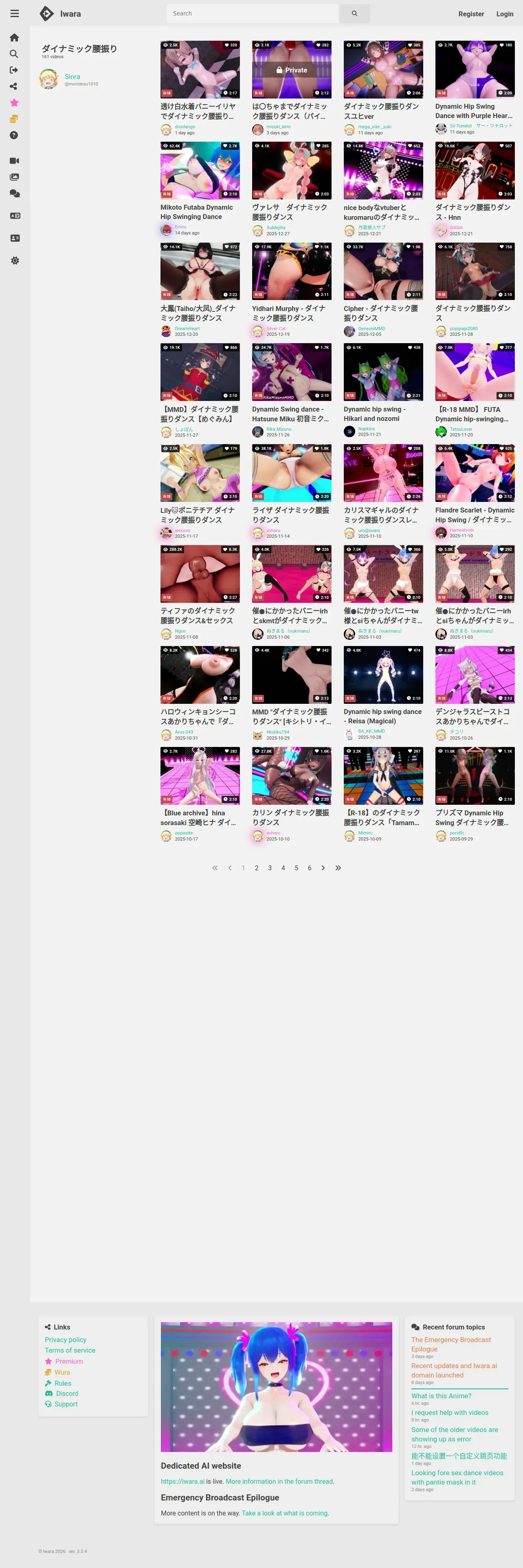The height and width of the screenshot is (1568, 523).
Task: Open Premium via pink star sidebar icon
Action: [x=14, y=103]
